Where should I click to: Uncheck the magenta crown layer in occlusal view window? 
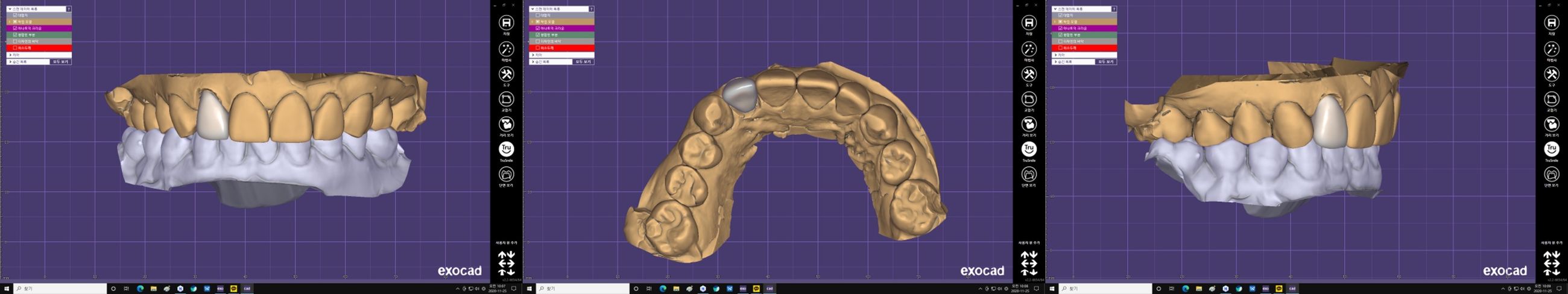point(537,28)
